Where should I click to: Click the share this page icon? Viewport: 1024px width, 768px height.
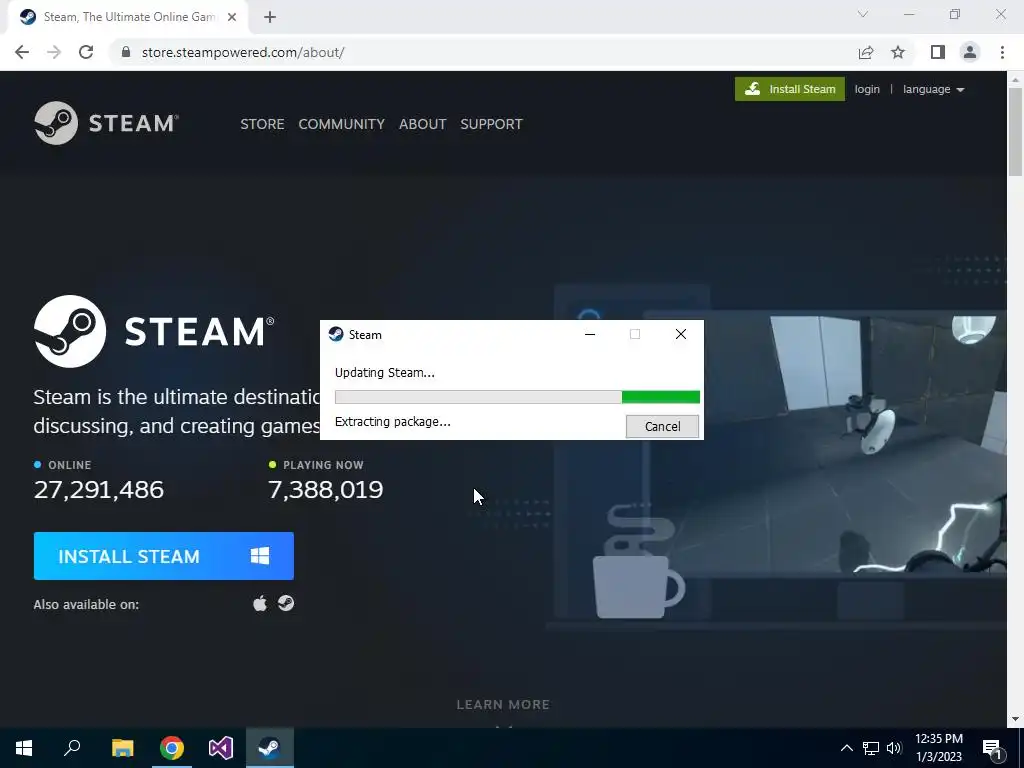pos(866,52)
